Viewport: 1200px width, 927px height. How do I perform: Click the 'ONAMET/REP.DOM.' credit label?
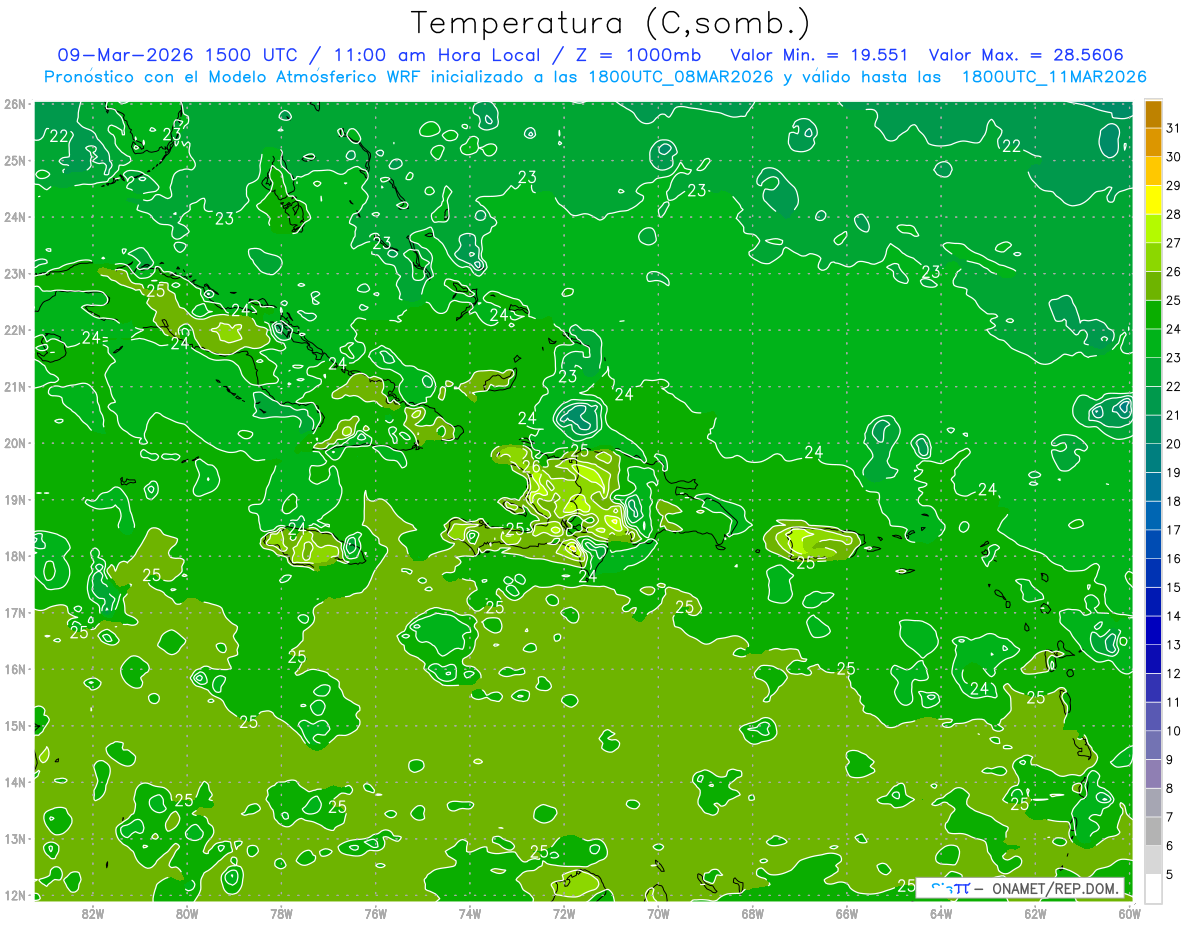(x=1054, y=888)
